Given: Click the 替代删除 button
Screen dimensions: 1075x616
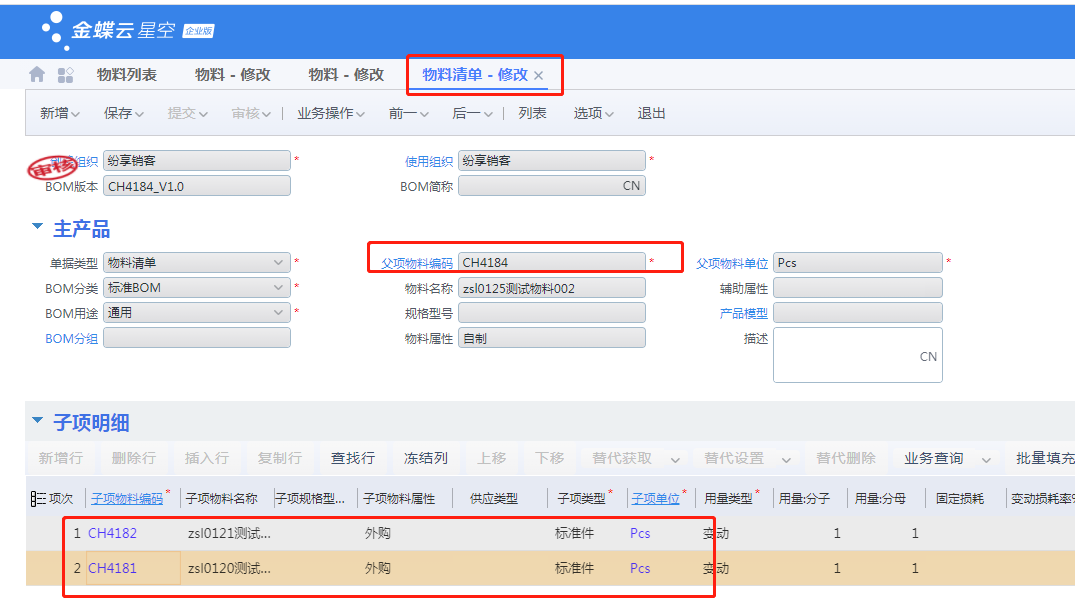Looking at the screenshot, I should [x=846, y=458].
